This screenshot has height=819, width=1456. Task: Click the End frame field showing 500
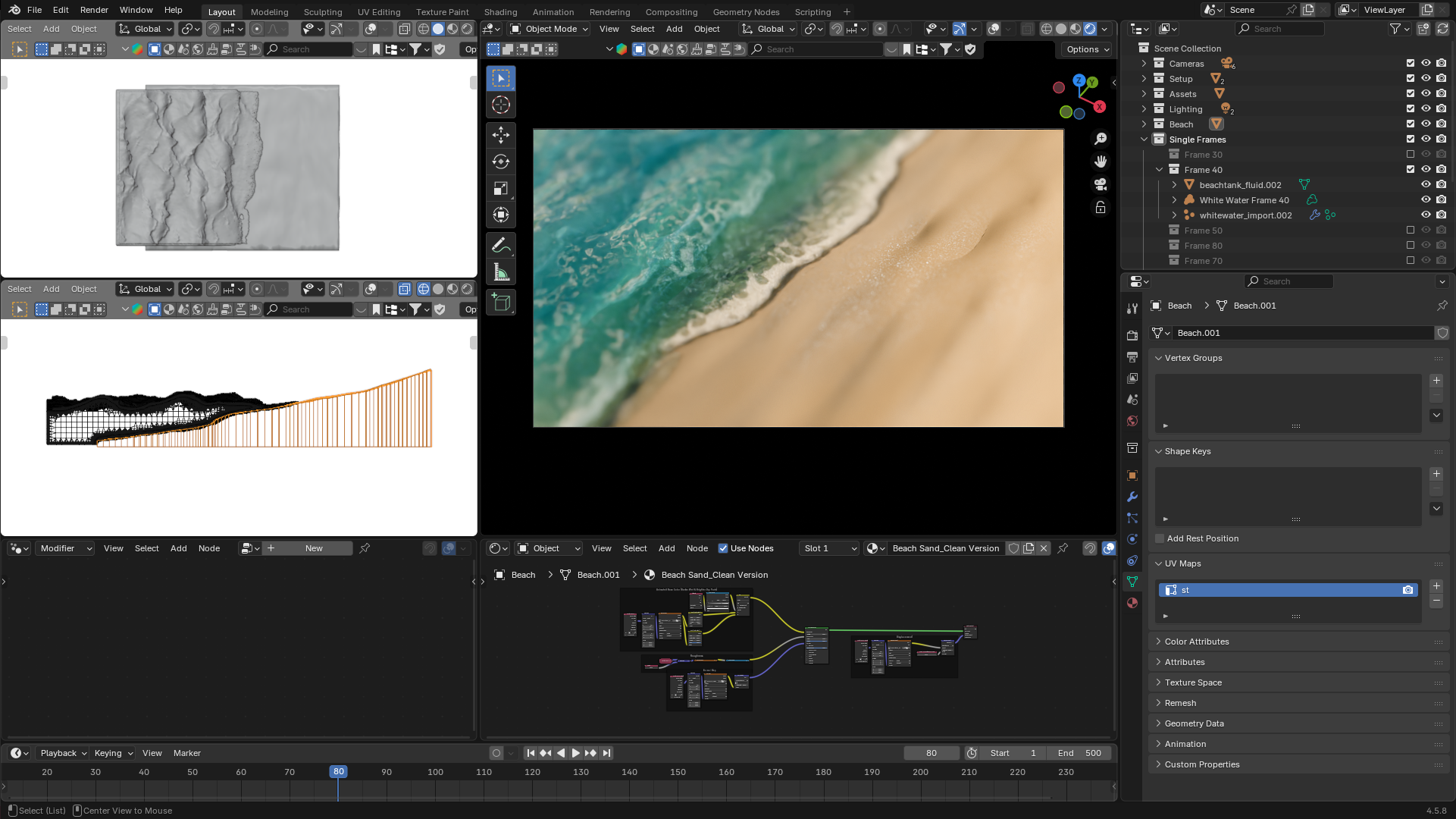coord(1079,753)
